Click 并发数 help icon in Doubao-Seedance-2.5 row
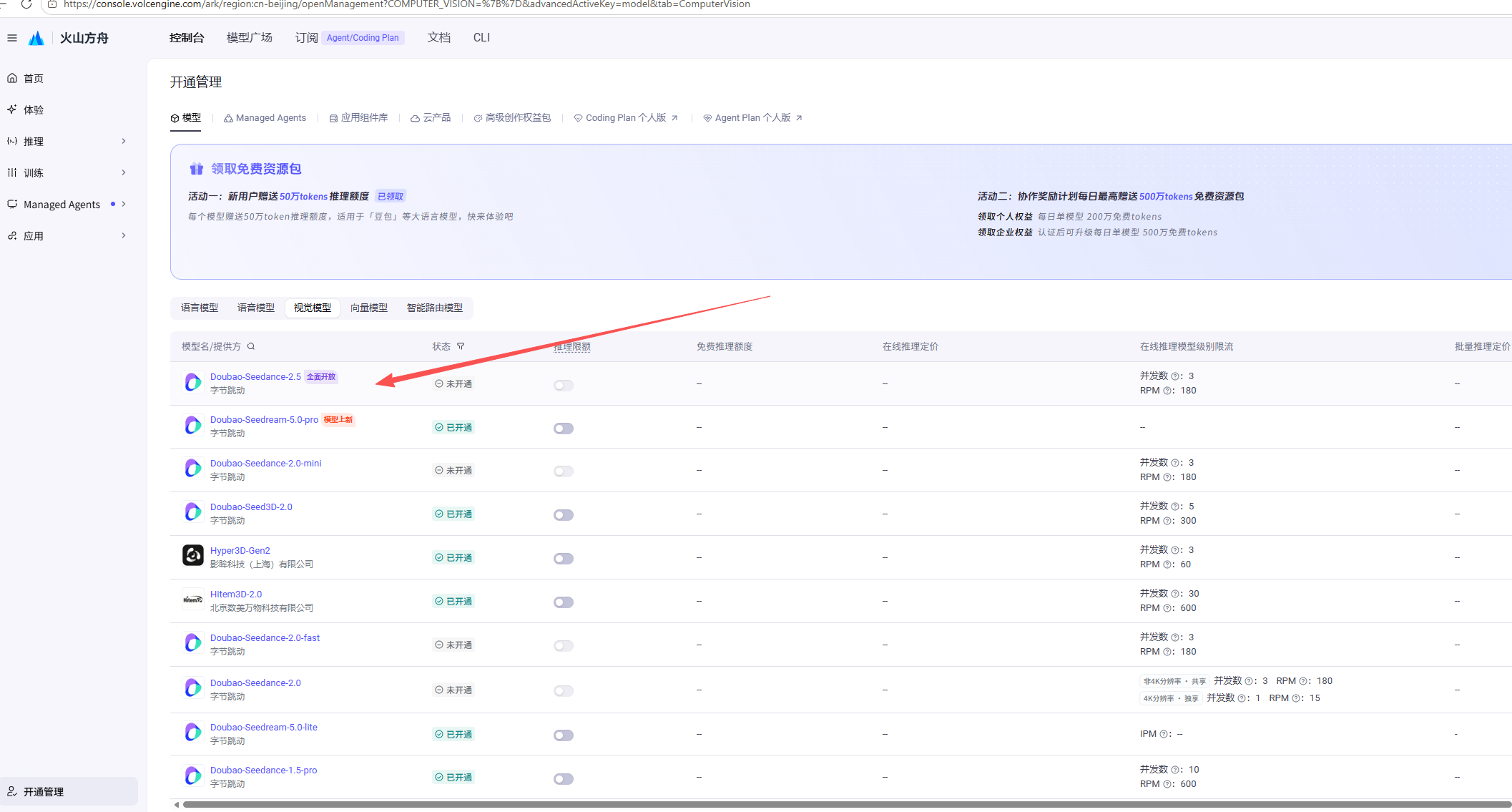The image size is (1512, 812). point(1174,376)
